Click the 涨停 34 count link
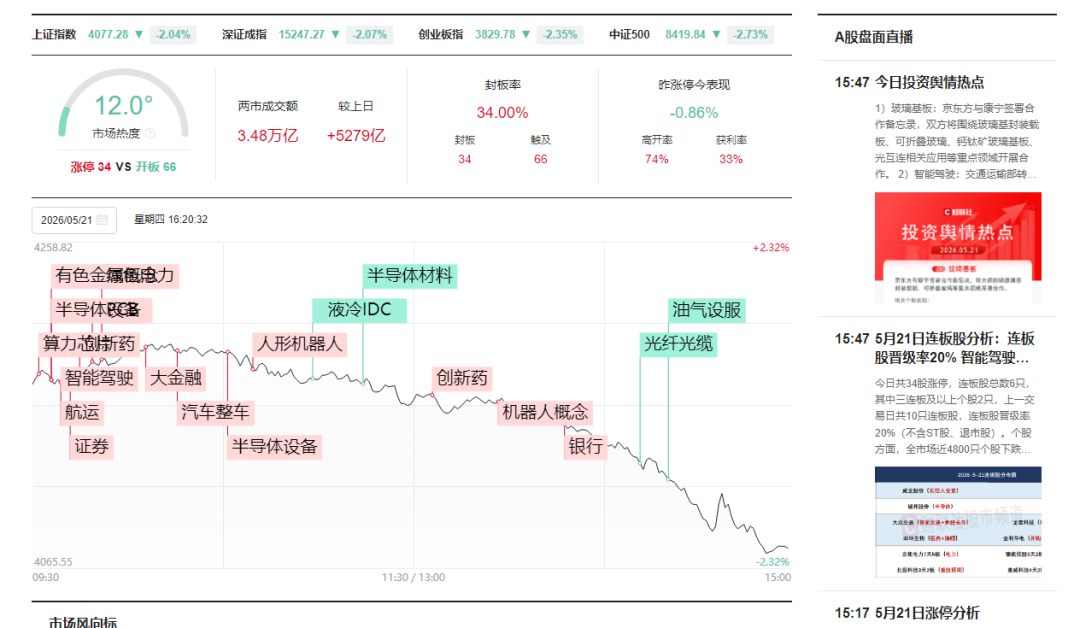The image size is (1080, 628). pyautogui.click(x=90, y=167)
